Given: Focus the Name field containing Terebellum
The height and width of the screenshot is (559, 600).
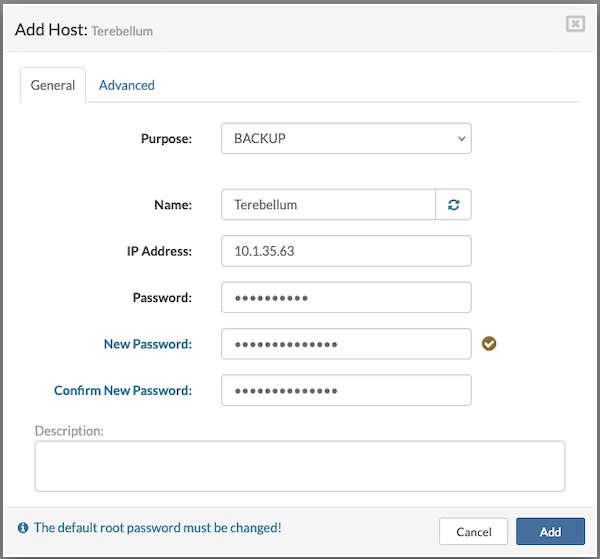Looking at the screenshot, I should tap(328, 205).
